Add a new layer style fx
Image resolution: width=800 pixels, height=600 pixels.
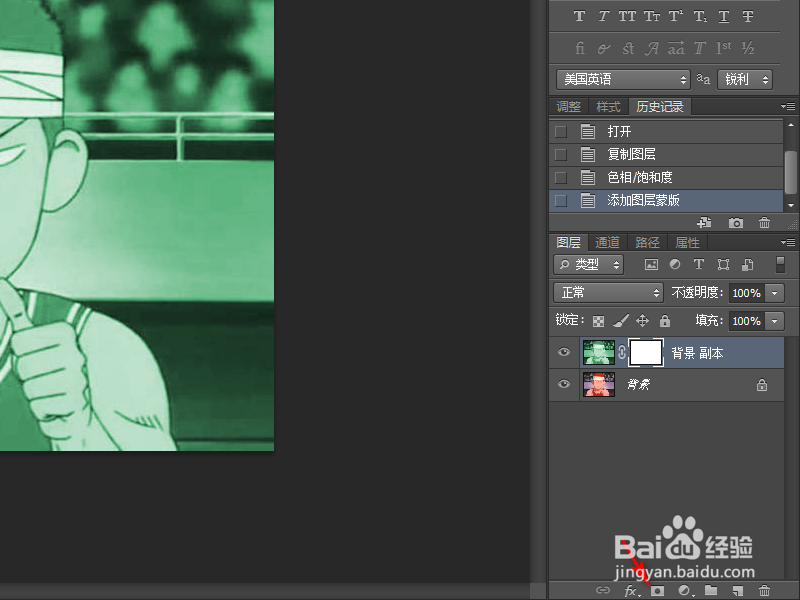632,591
